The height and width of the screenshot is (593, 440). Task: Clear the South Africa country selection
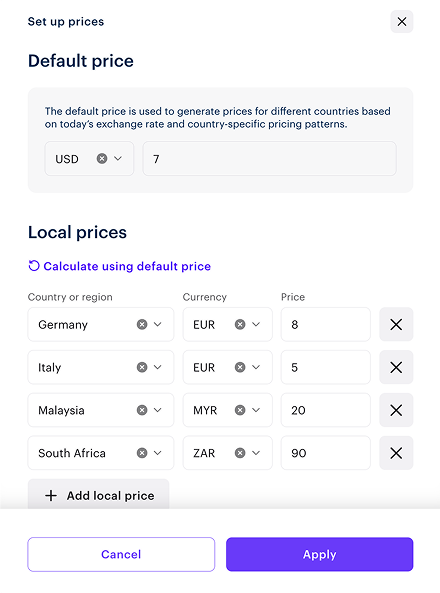click(x=142, y=453)
